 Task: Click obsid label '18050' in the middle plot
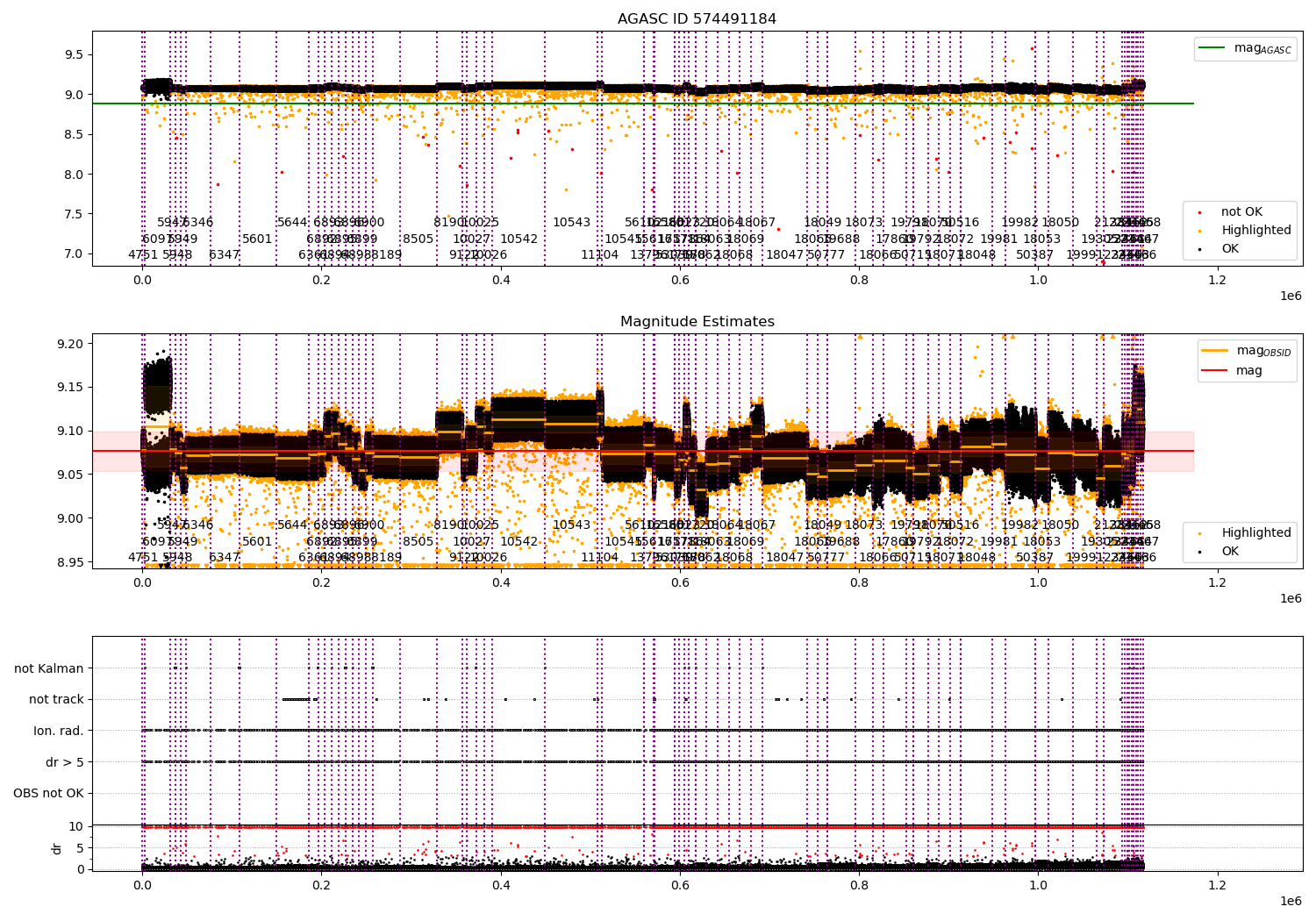1060,525
